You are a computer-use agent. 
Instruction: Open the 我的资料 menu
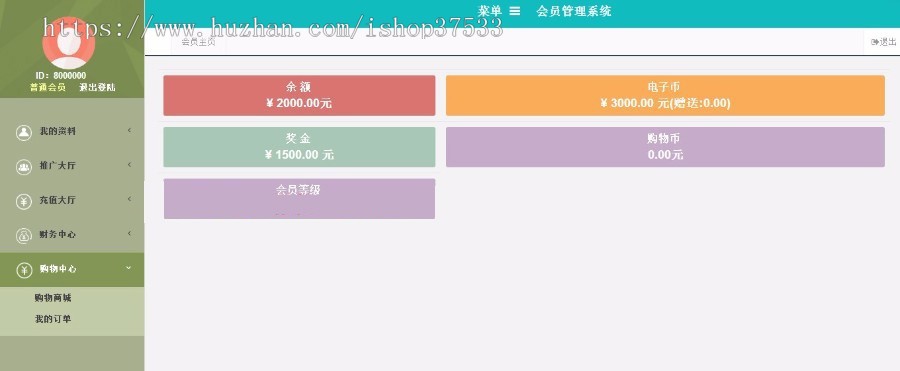[72, 132]
